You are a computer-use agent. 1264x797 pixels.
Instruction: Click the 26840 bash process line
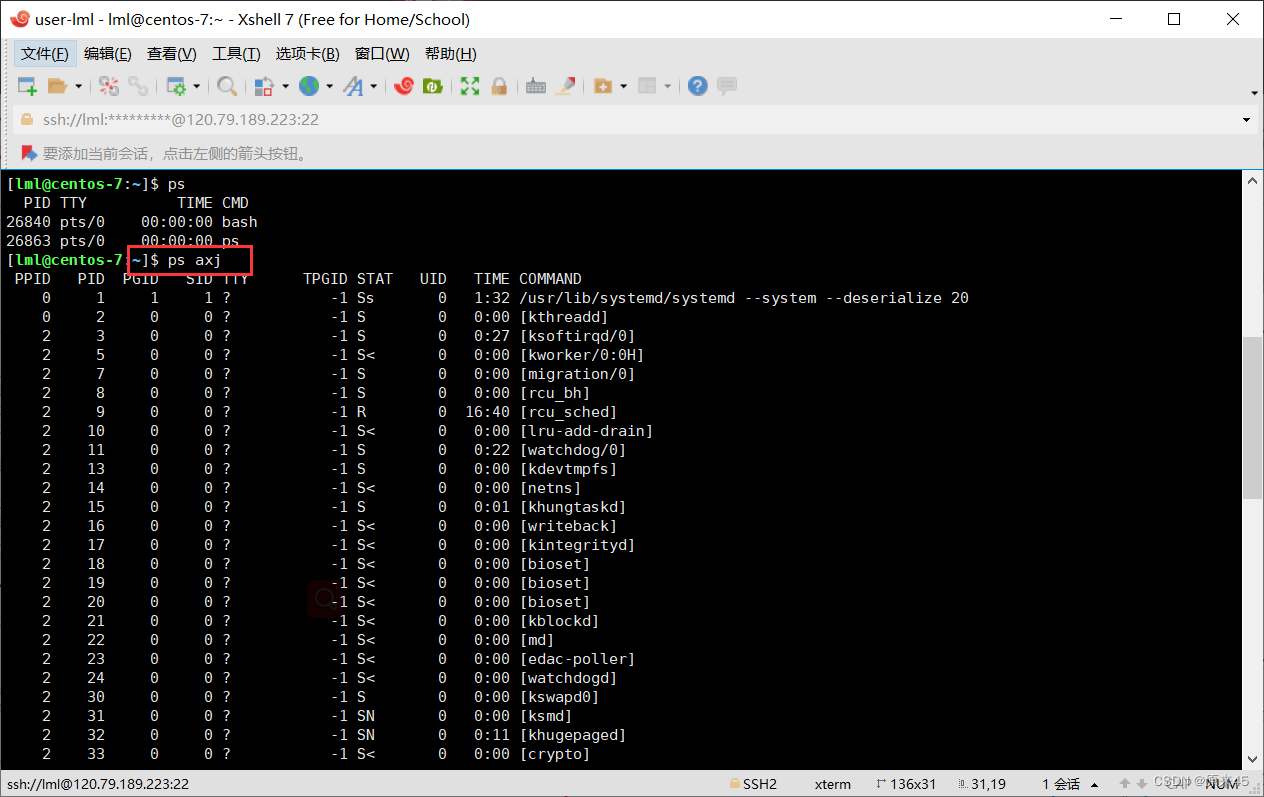click(132, 222)
